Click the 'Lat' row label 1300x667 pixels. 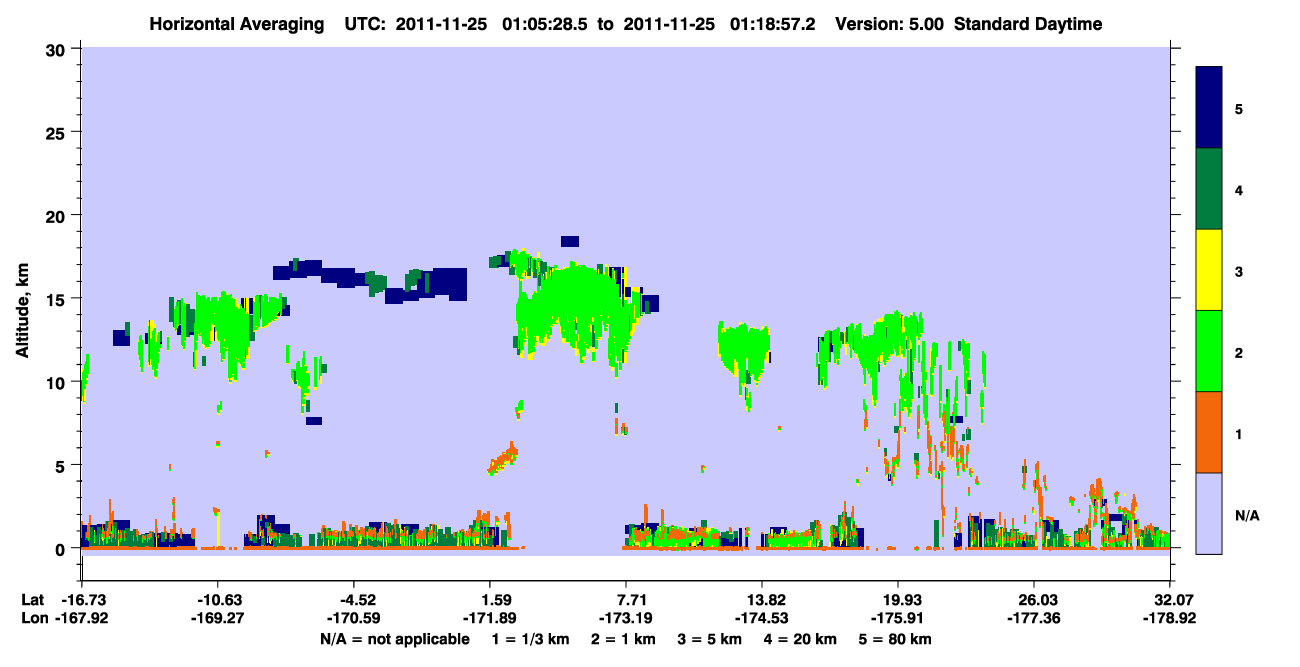click(x=33, y=599)
